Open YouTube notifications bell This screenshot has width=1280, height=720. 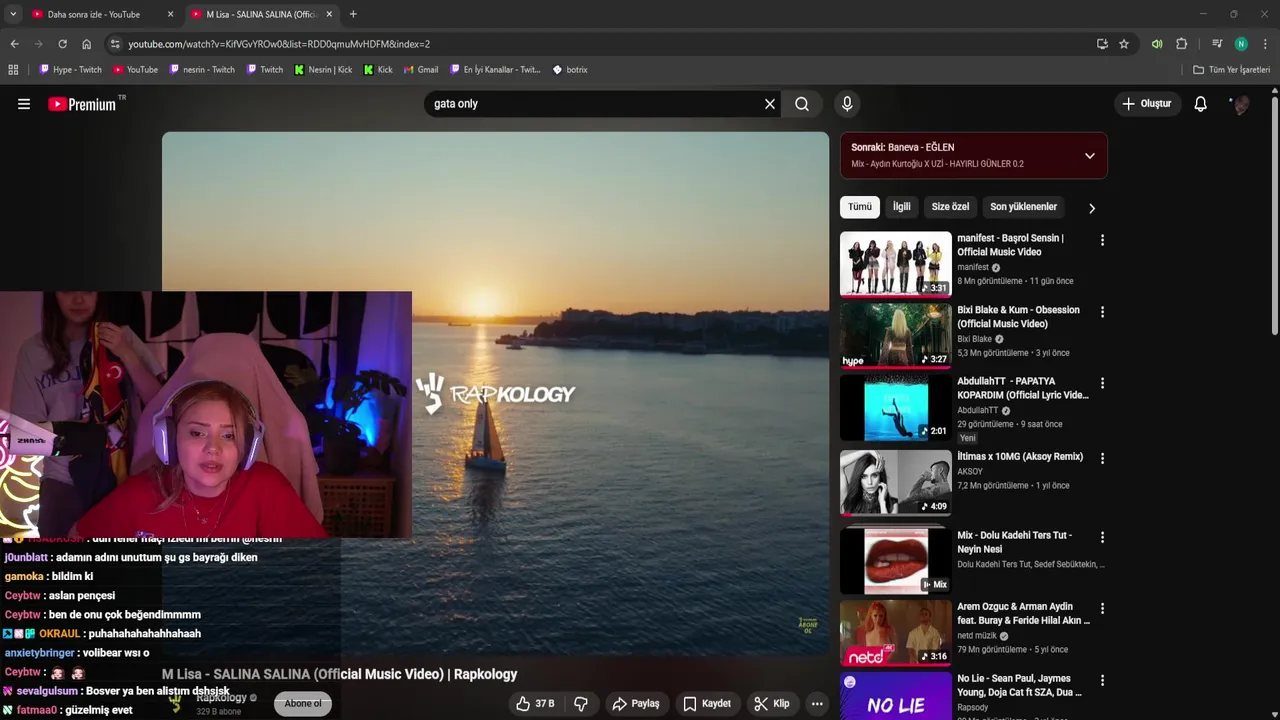pyautogui.click(x=1201, y=104)
